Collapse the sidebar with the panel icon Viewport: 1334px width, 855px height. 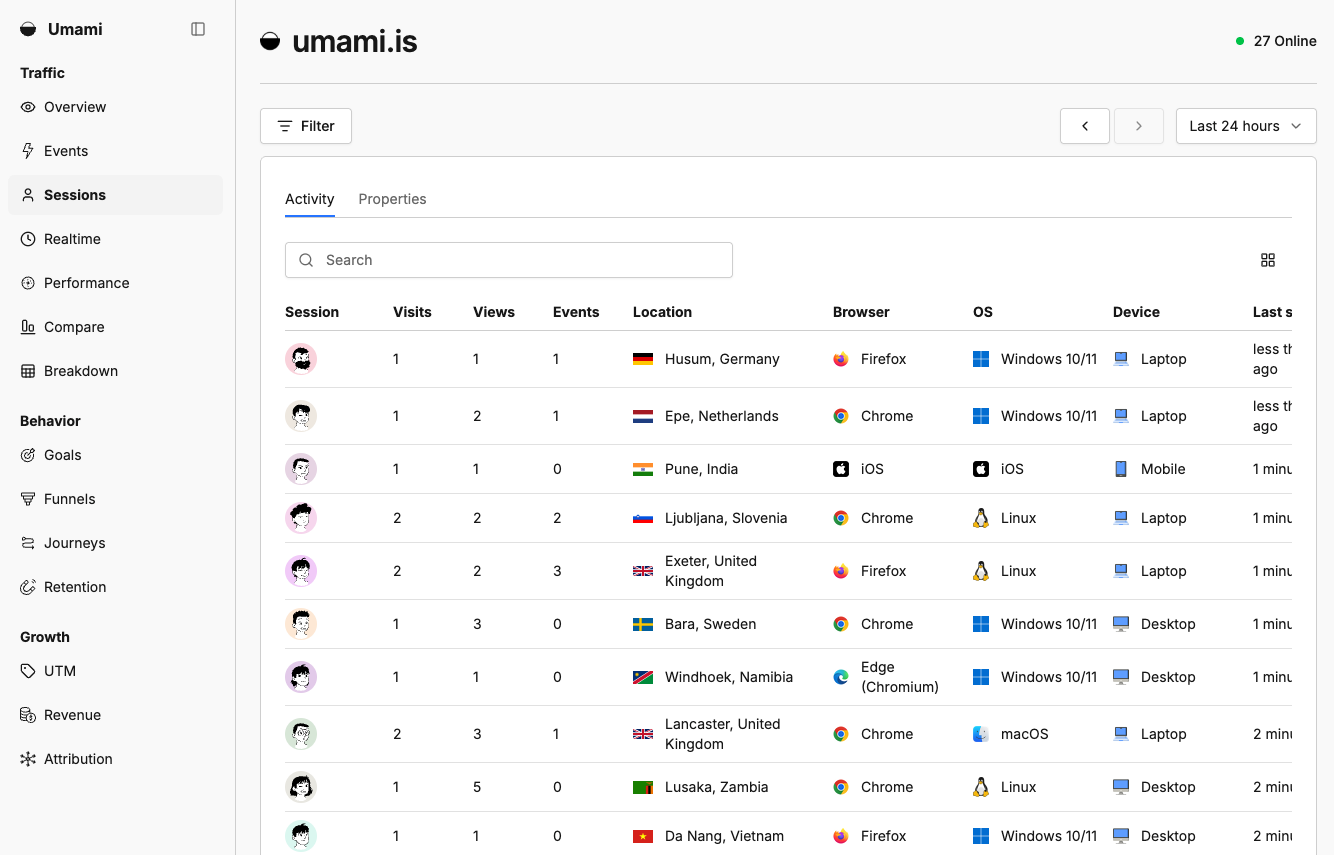[x=198, y=29]
